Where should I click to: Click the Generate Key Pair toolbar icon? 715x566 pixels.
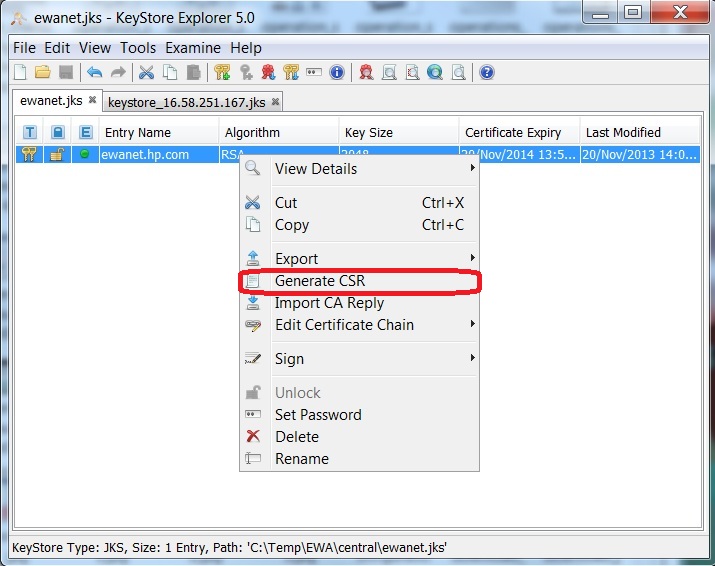click(222, 72)
